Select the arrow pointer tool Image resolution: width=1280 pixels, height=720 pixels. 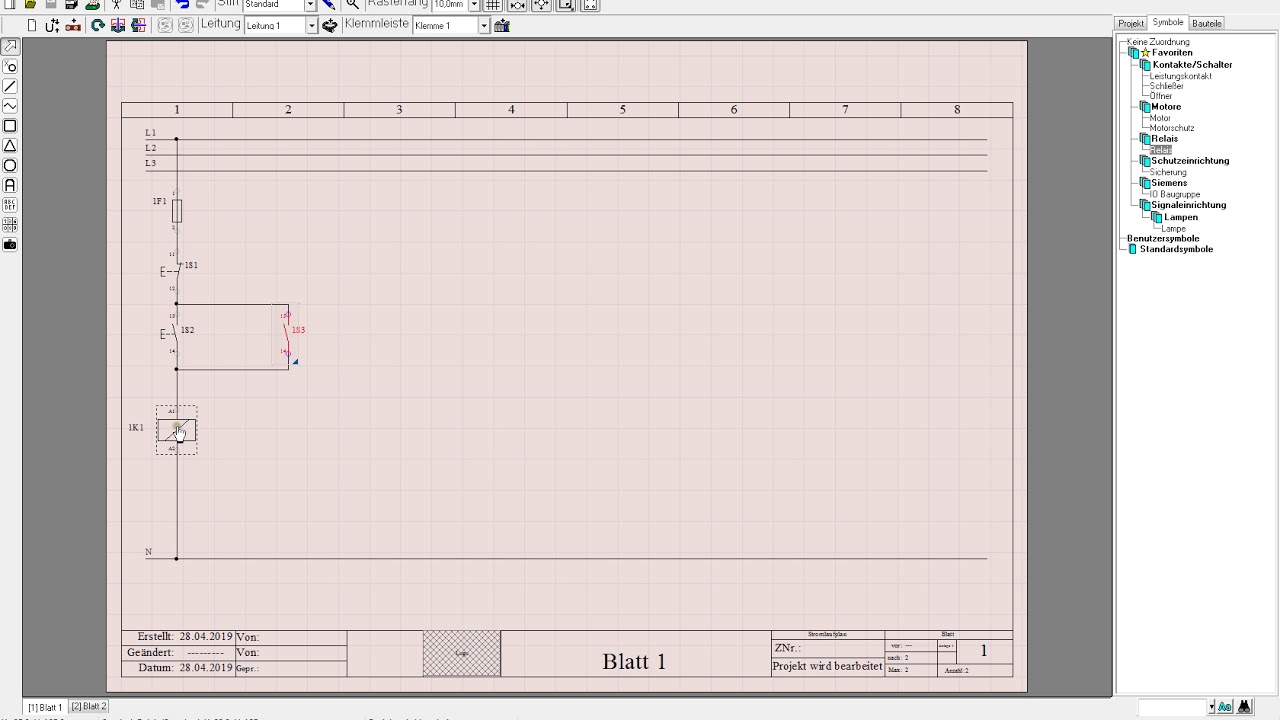pyautogui.click(x=10, y=46)
